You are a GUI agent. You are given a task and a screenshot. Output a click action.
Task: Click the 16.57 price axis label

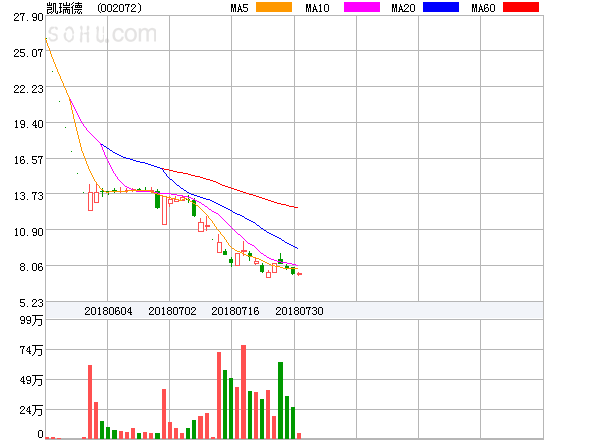click(28, 160)
